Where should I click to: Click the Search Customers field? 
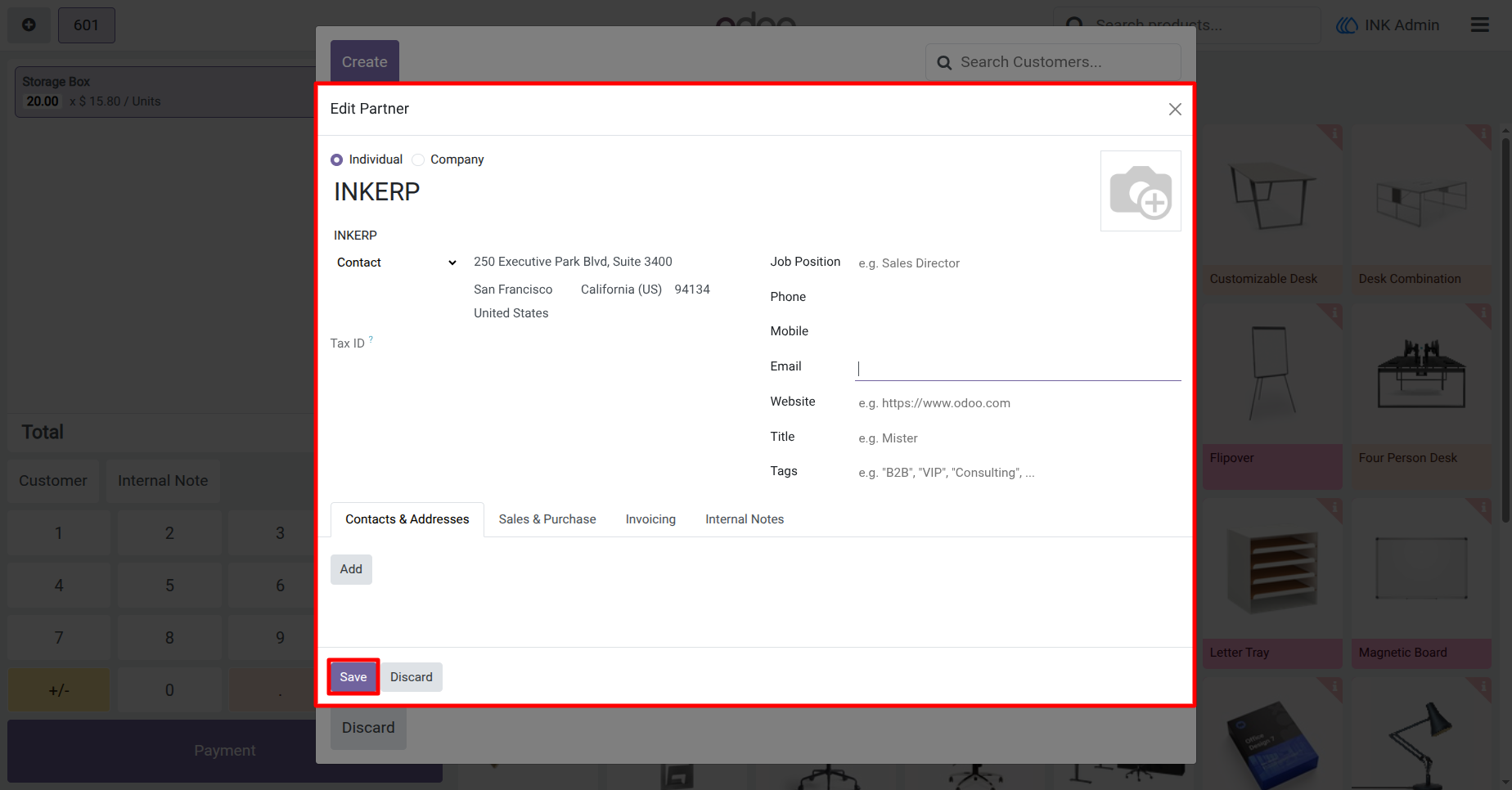point(1054,62)
